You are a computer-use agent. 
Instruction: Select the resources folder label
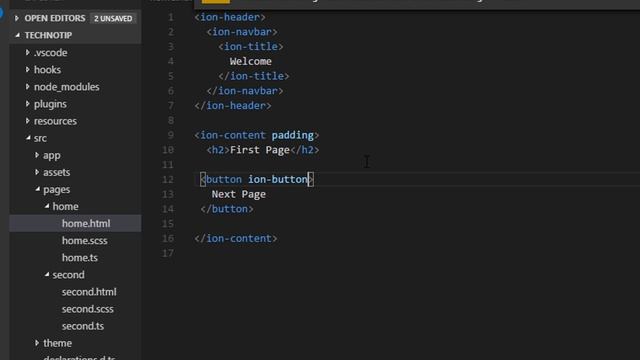pyautogui.click(x=55, y=121)
